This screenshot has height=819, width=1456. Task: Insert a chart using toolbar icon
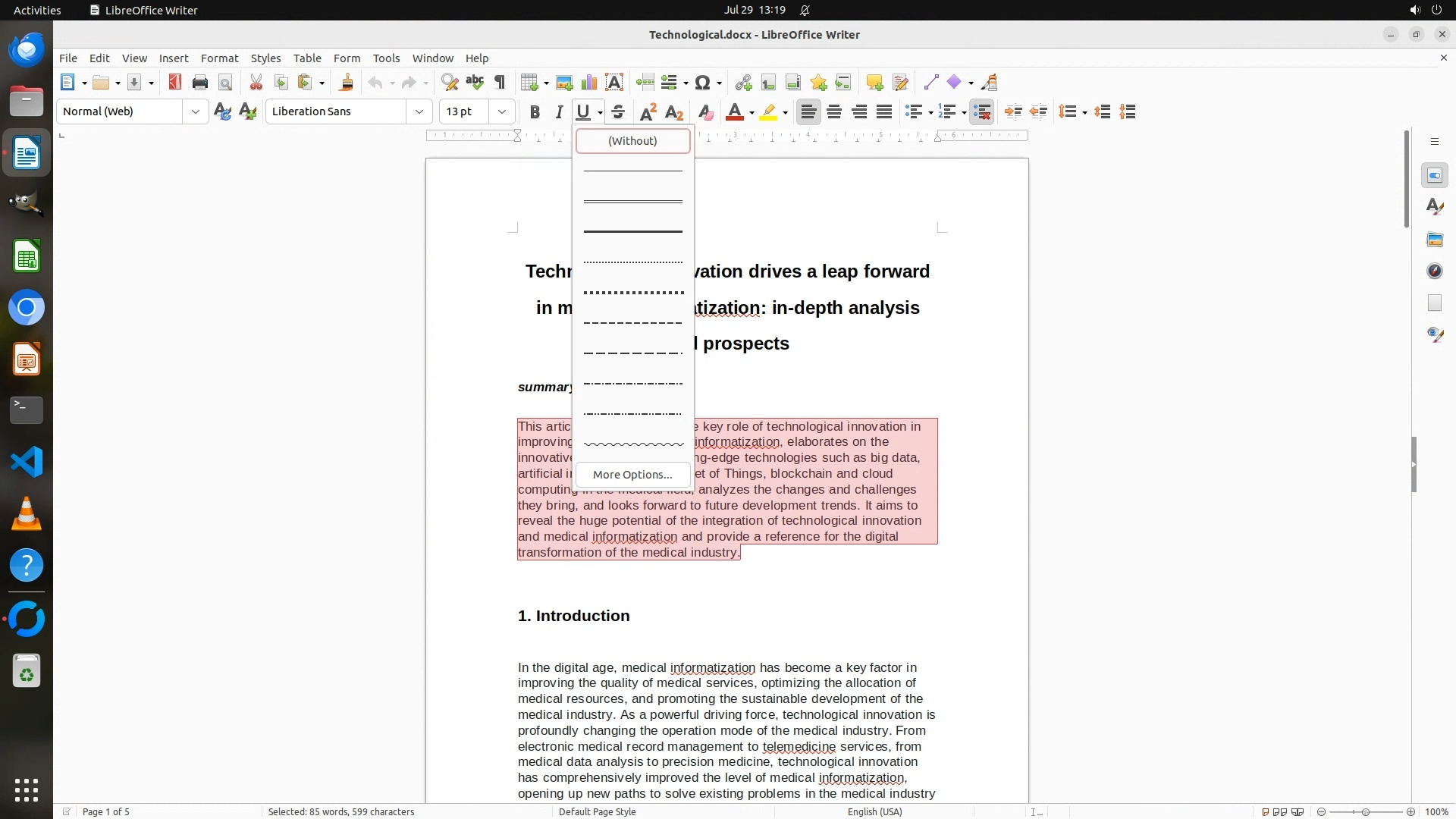[x=589, y=83]
